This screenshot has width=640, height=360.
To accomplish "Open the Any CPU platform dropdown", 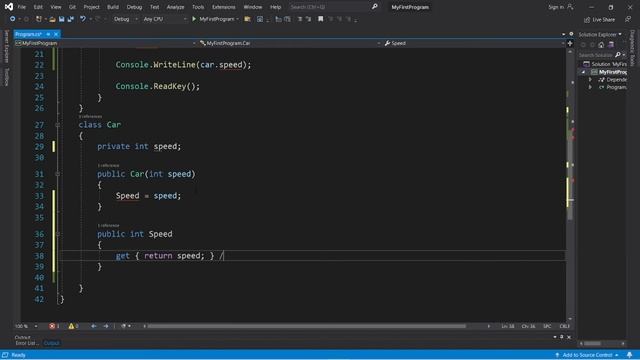I will coord(164,19).
